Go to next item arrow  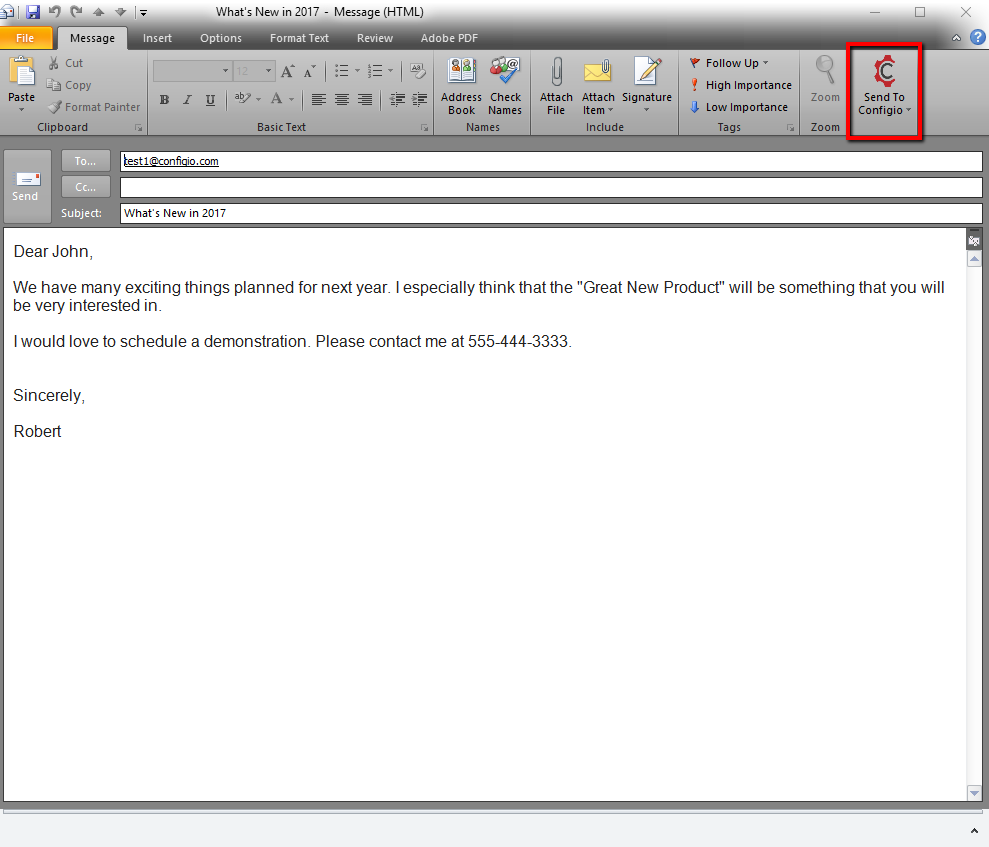pos(120,12)
